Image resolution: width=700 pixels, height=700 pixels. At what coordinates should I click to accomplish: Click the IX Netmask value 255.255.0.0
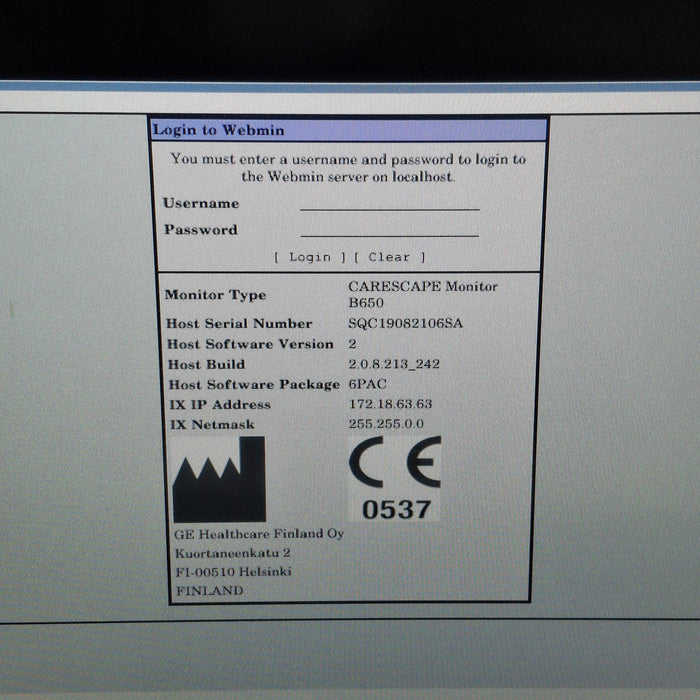tap(387, 424)
